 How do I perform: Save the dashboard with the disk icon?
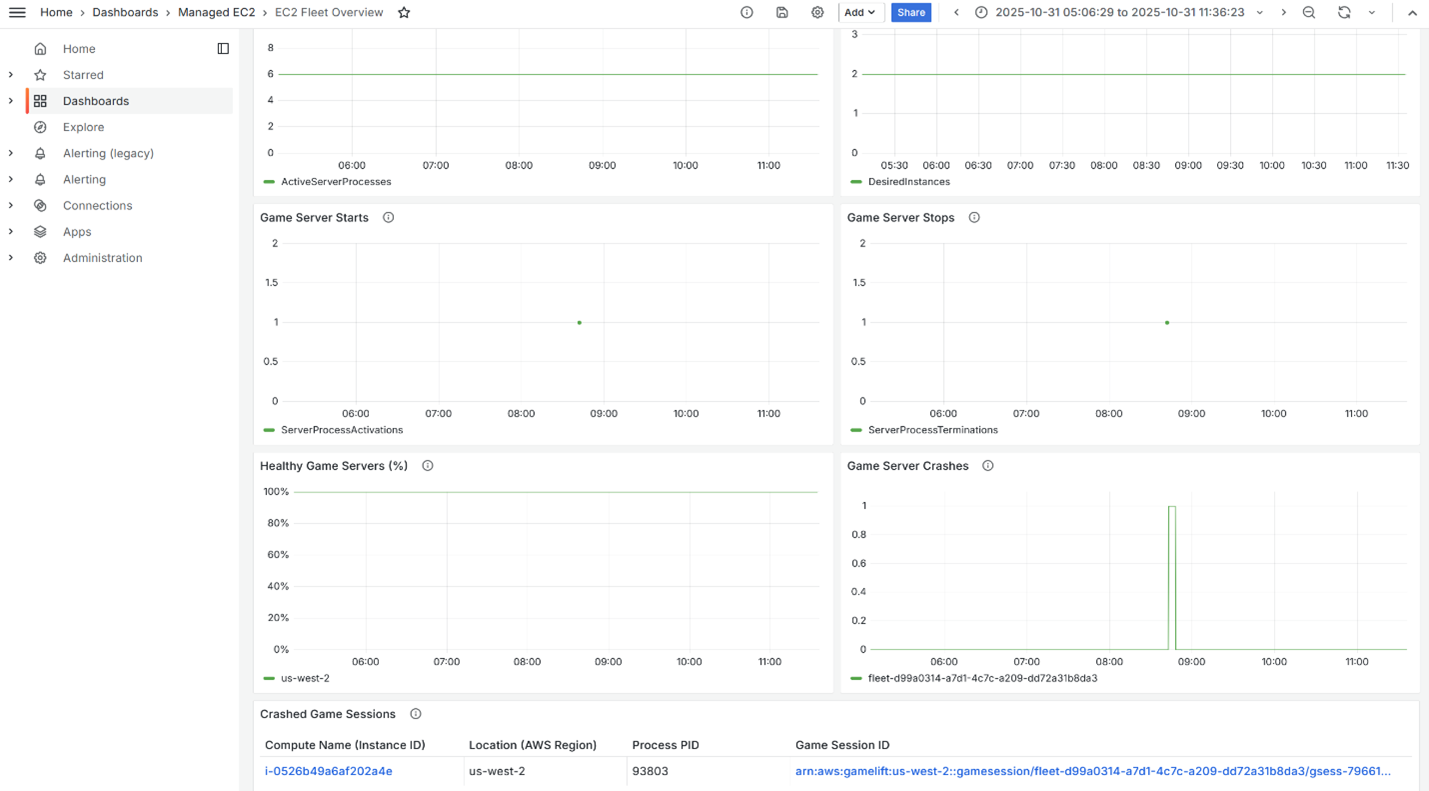(x=782, y=13)
